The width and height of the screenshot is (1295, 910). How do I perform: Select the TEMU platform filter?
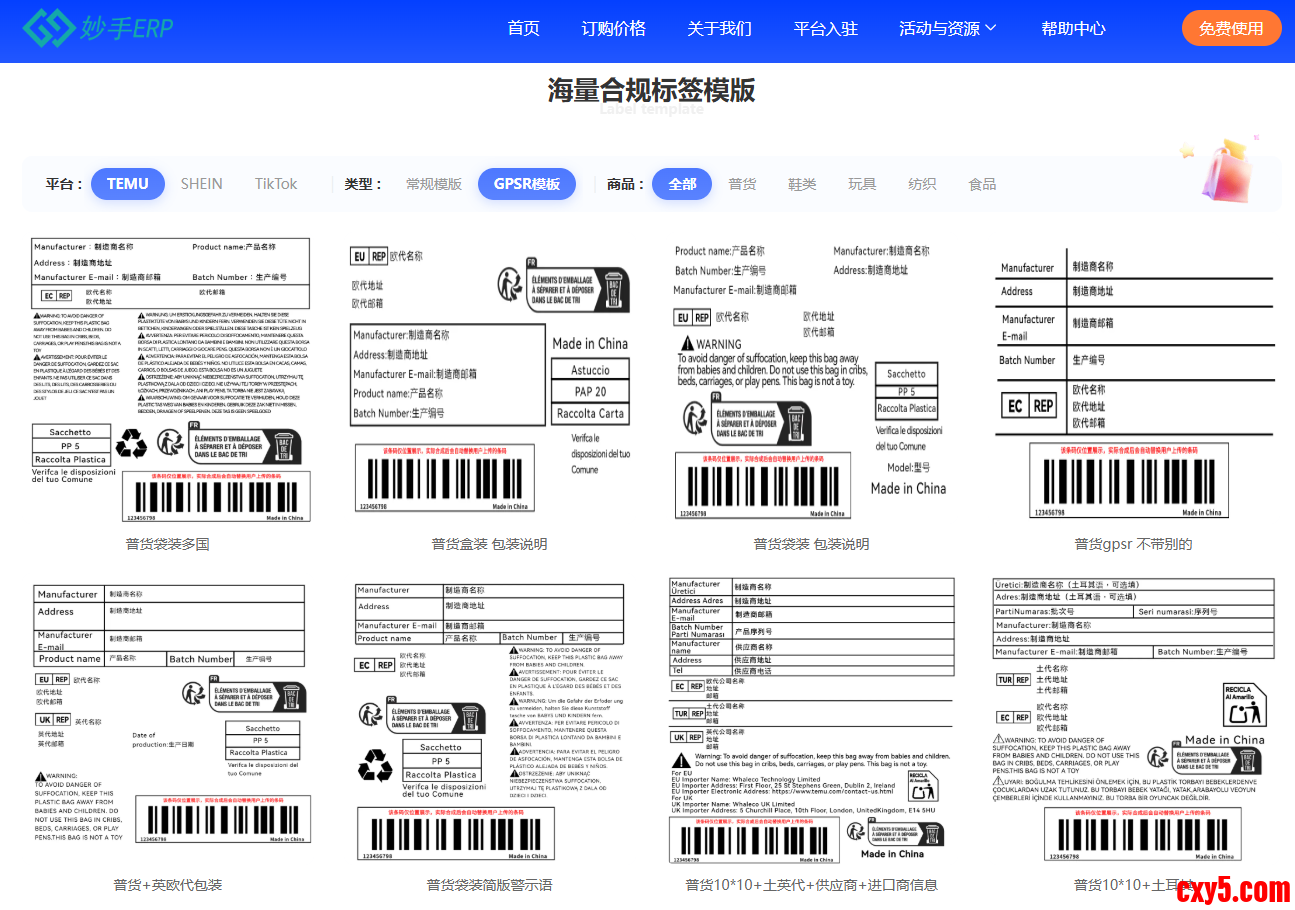click(x=128, y=184)
